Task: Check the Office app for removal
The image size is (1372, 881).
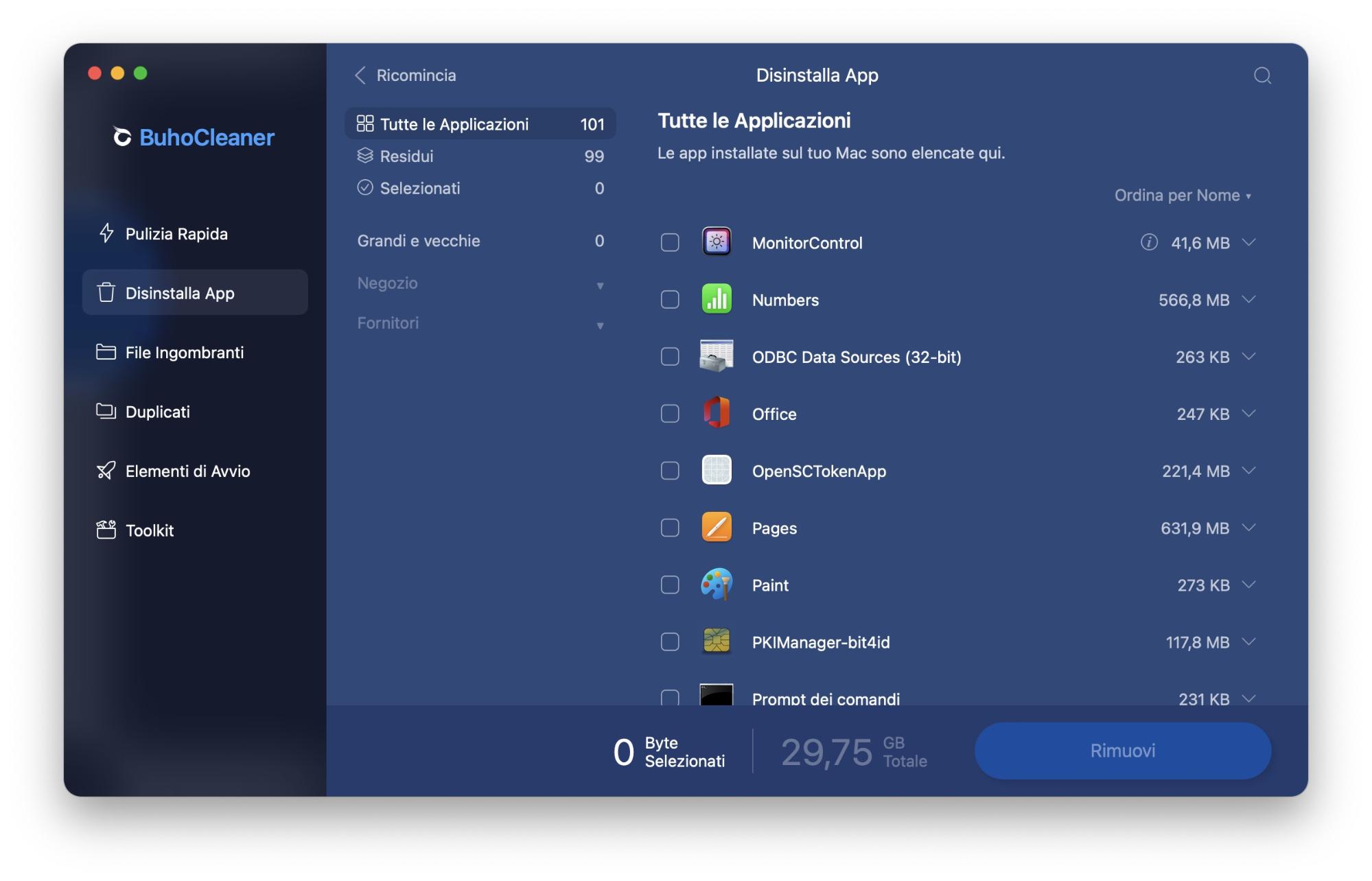Action: tap(669, 414)
